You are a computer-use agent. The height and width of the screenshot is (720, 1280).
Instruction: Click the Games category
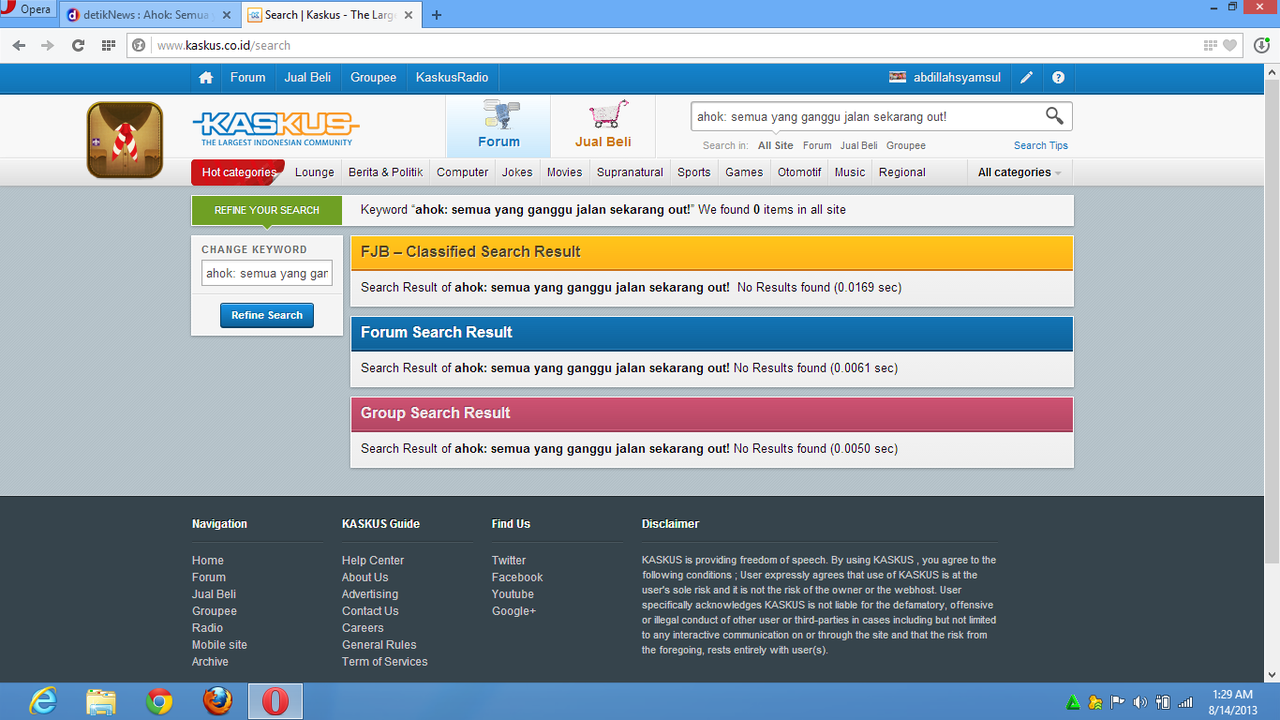click(x=744, y=172)
